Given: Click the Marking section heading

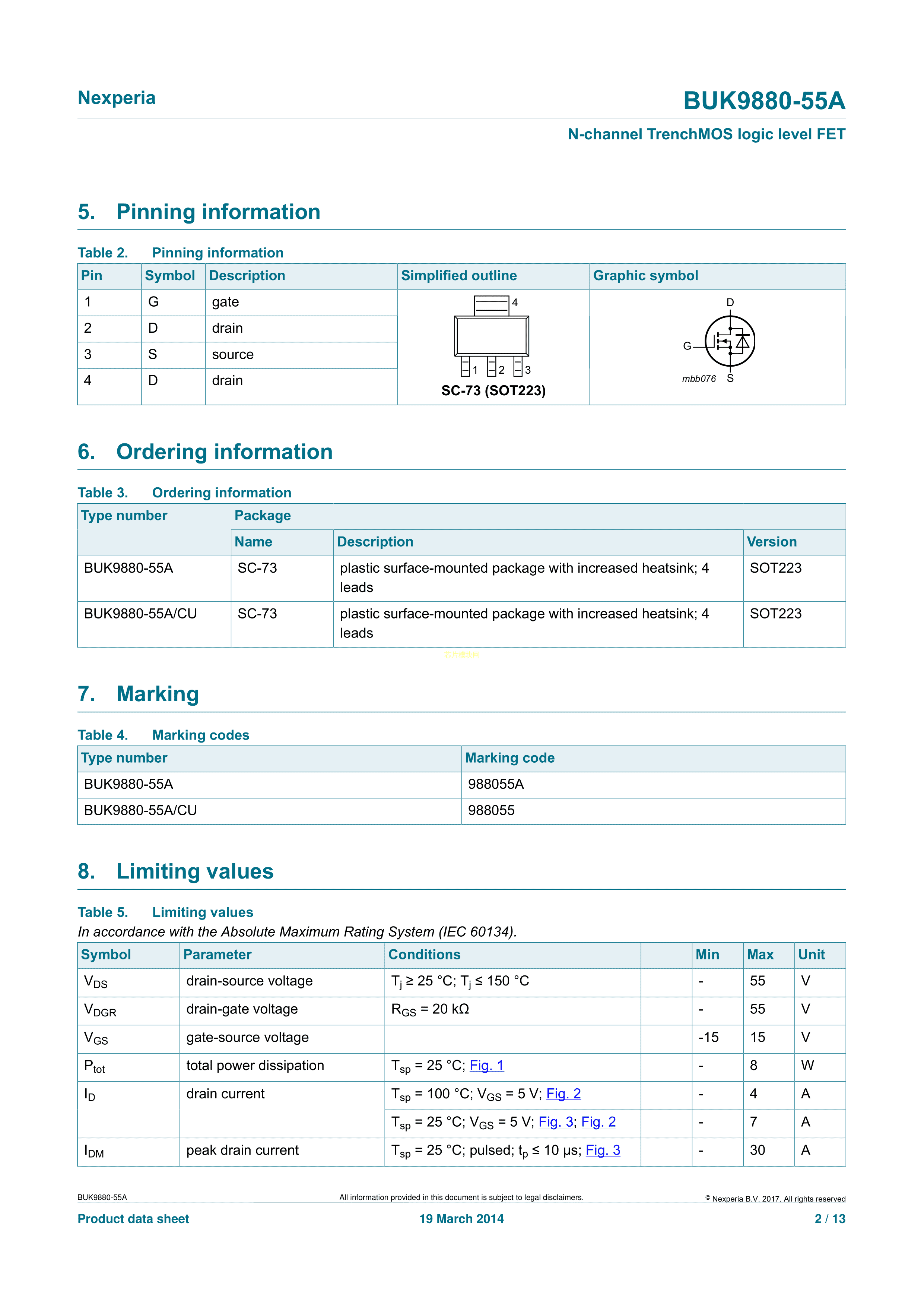Looking at the screenshot, I should point(158,694).
